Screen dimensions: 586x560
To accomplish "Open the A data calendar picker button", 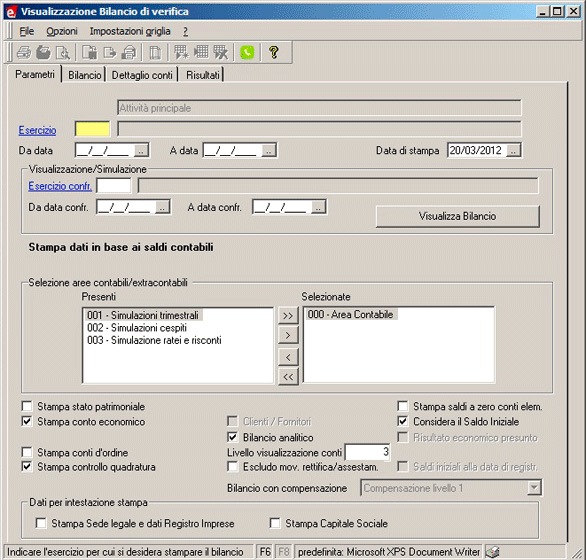I will coord(269,151).
